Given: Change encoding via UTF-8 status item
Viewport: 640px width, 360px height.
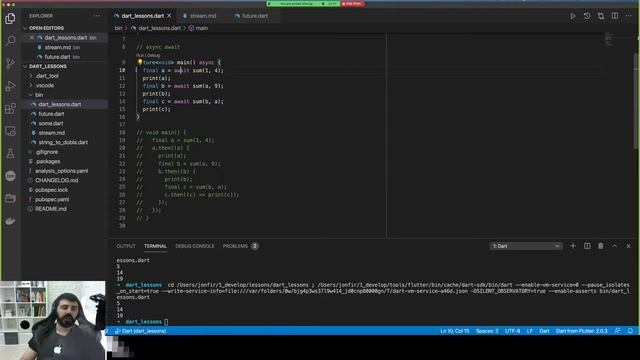Looking at the screenshot, I should [513, 331].
